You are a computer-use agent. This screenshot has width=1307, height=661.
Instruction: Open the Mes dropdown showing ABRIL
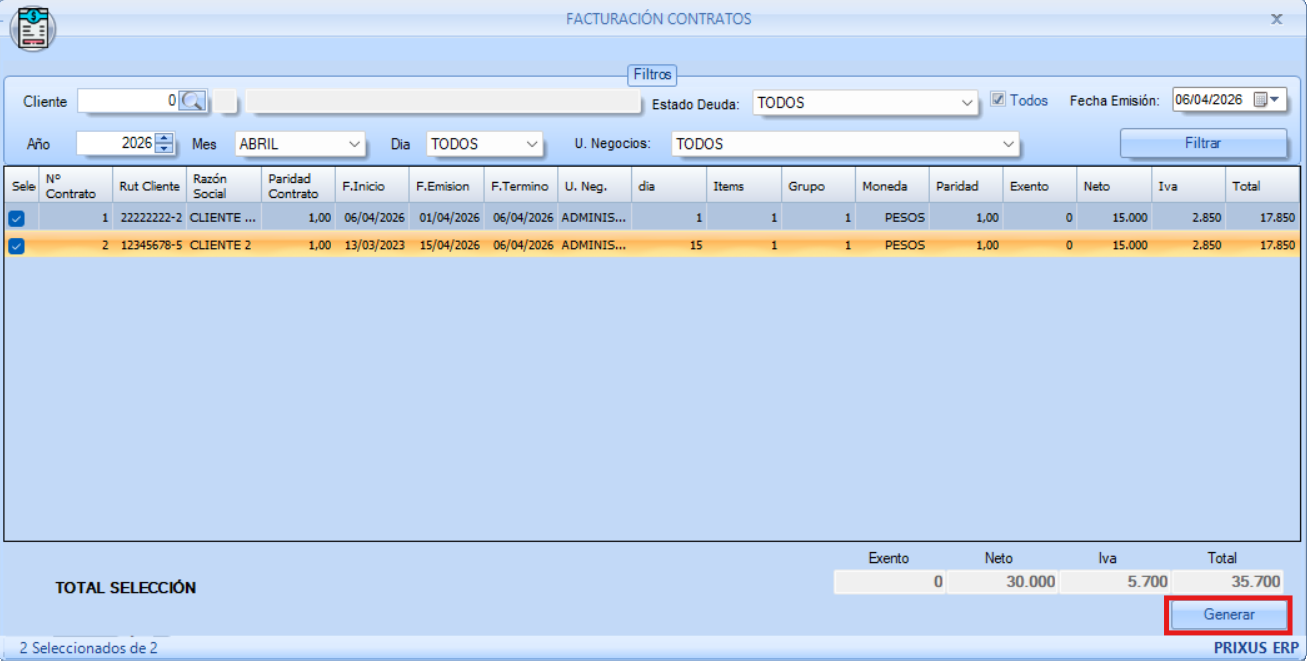coord(355,144)
